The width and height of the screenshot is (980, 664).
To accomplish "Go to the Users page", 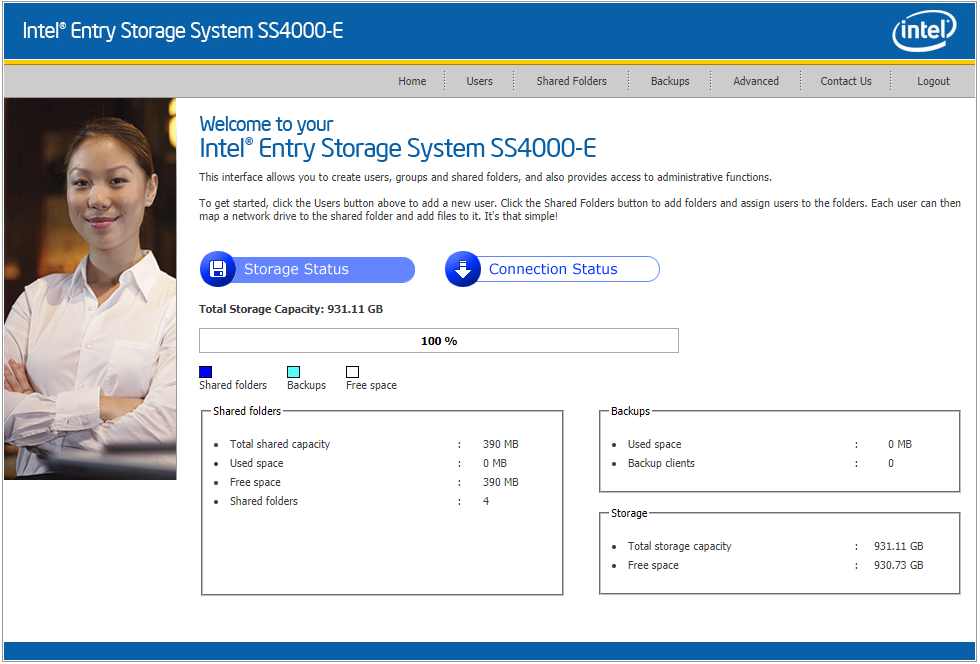I will (479, 81).
